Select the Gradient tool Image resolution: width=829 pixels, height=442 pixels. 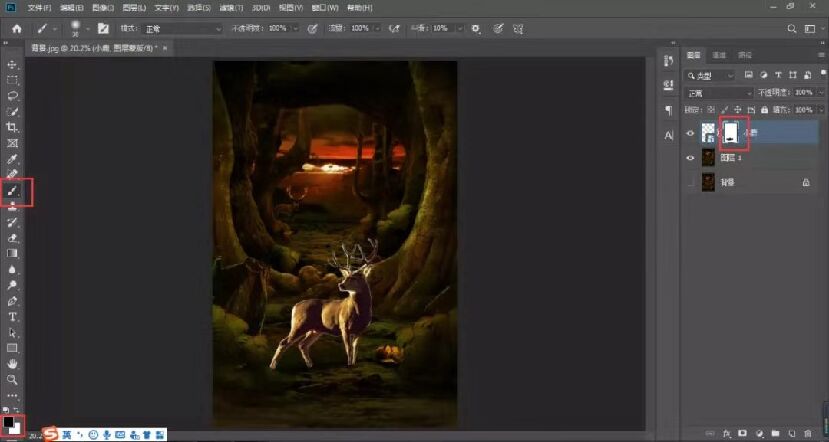click(12, 254)
